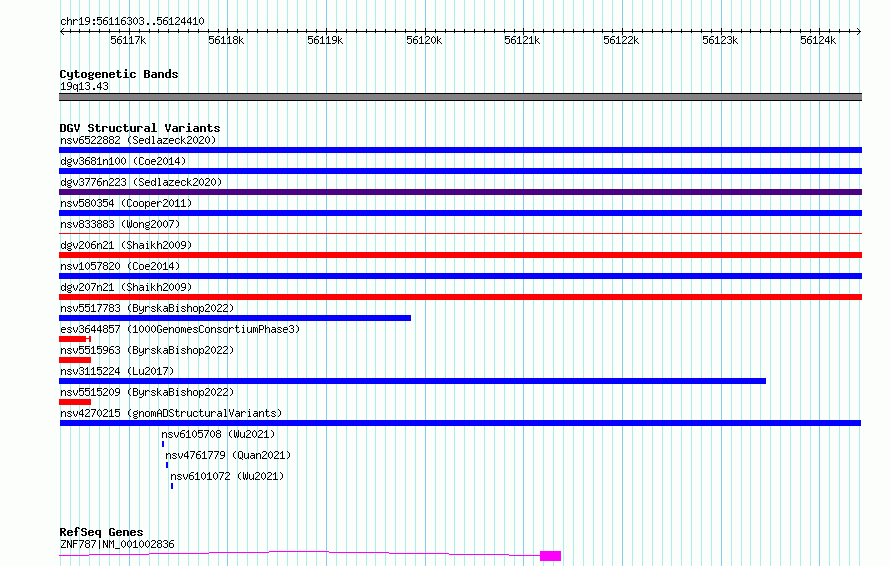Open nsv6105708 (Wu2021) variant label
Image resolution: width=890 pixels, height=566 pixels.
[218, 434]
